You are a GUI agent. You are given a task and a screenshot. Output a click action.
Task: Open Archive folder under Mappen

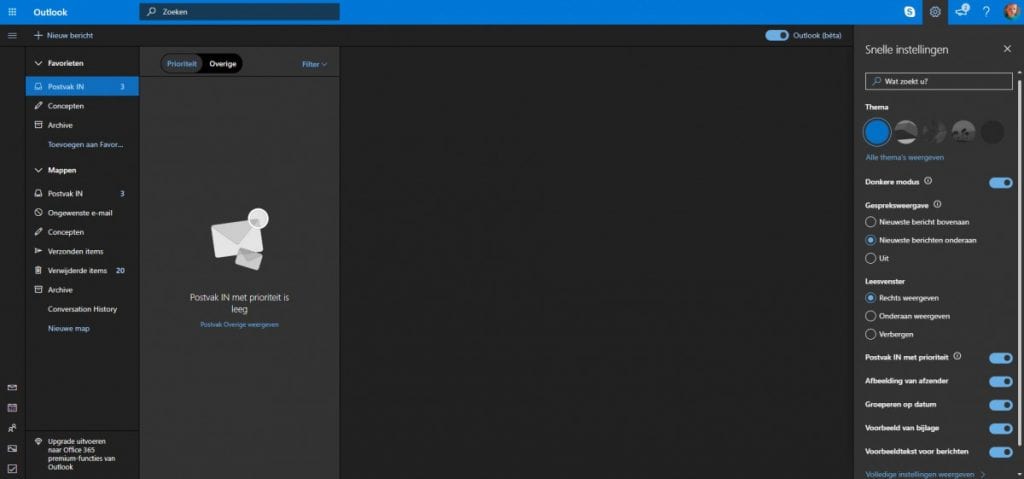point(82,289)
